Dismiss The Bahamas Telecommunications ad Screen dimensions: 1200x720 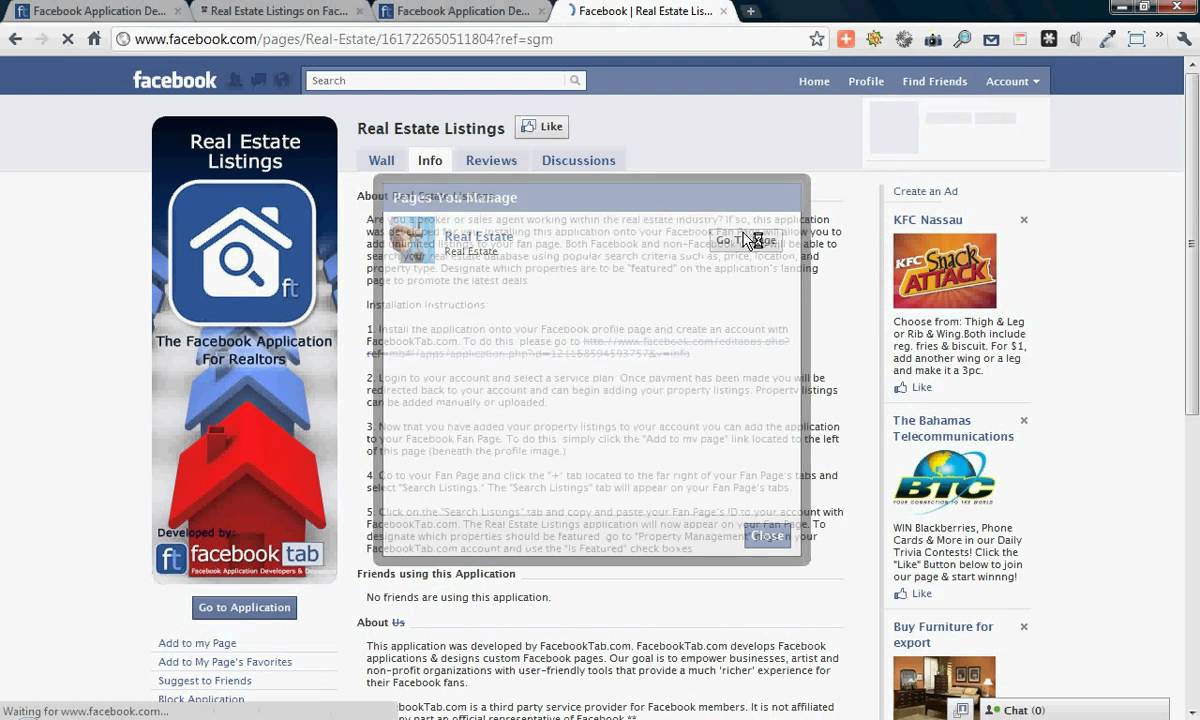[1024, 421]
